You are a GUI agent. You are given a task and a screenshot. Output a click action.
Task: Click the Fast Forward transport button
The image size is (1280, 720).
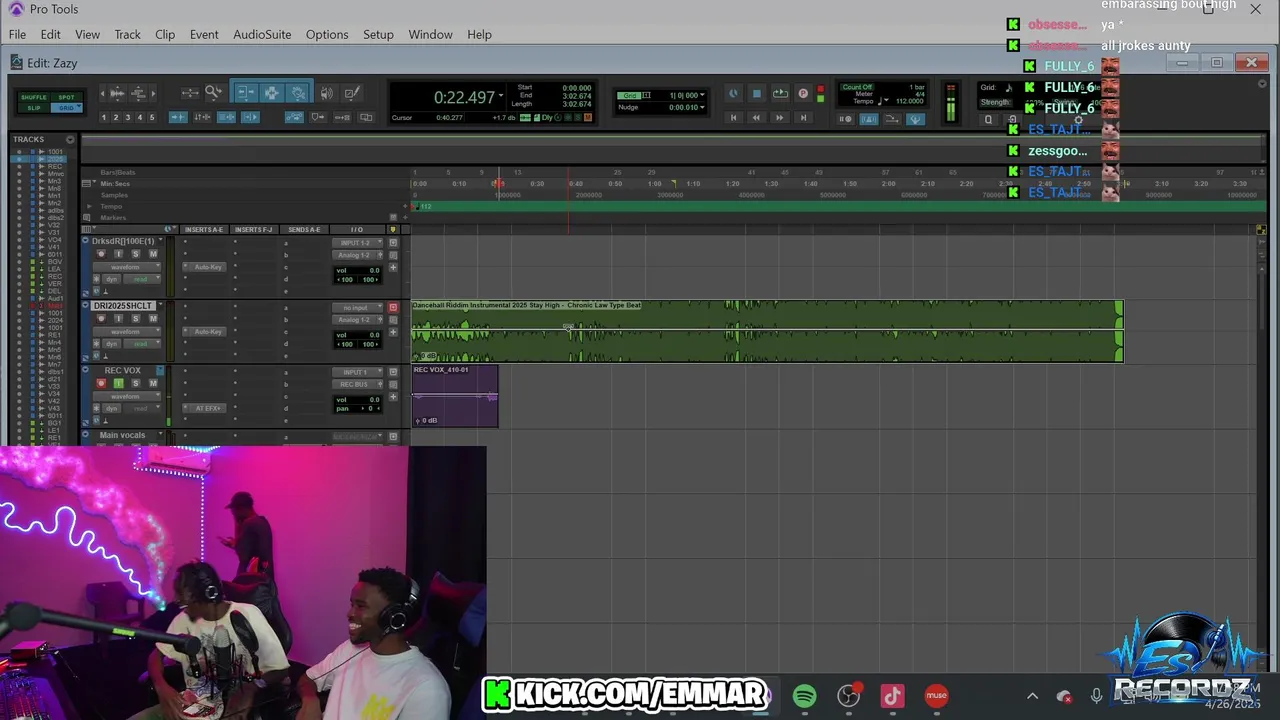tap(779, 117)
